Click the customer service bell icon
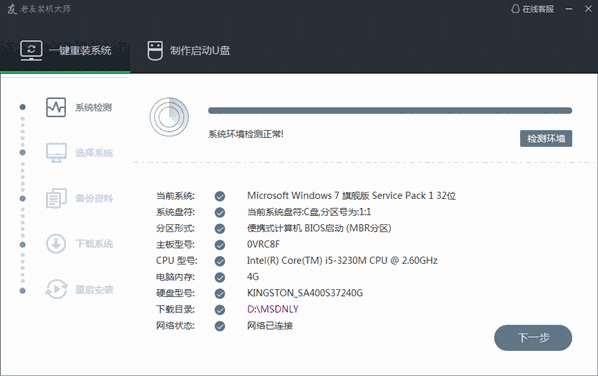Screen dimensions: 598x376 click(x=515, y=9)
